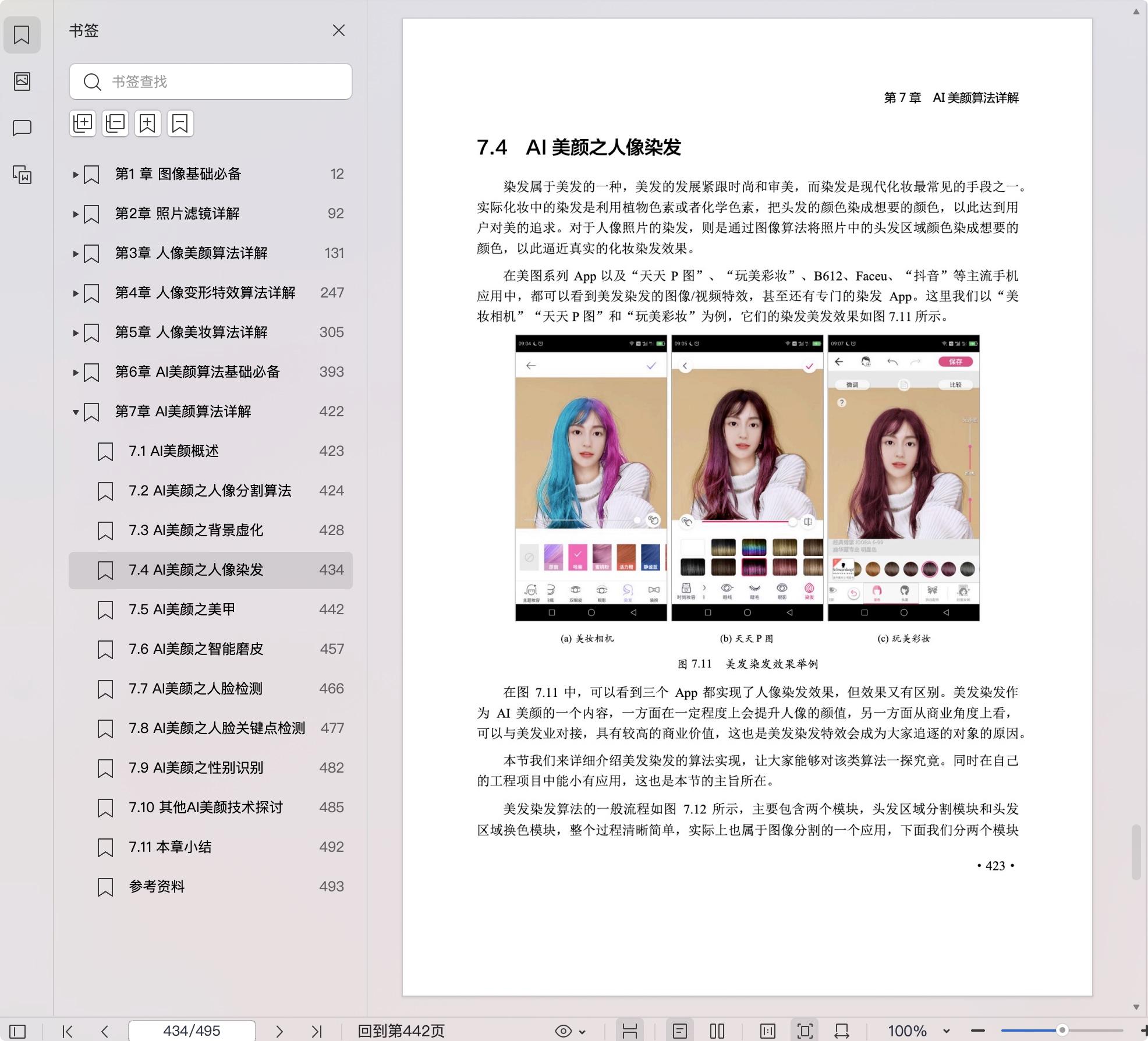Screen dimensions: 1148x1041
Task: Expand chapter 第5章 人像美妆算法详解
Action: point(76,332)
